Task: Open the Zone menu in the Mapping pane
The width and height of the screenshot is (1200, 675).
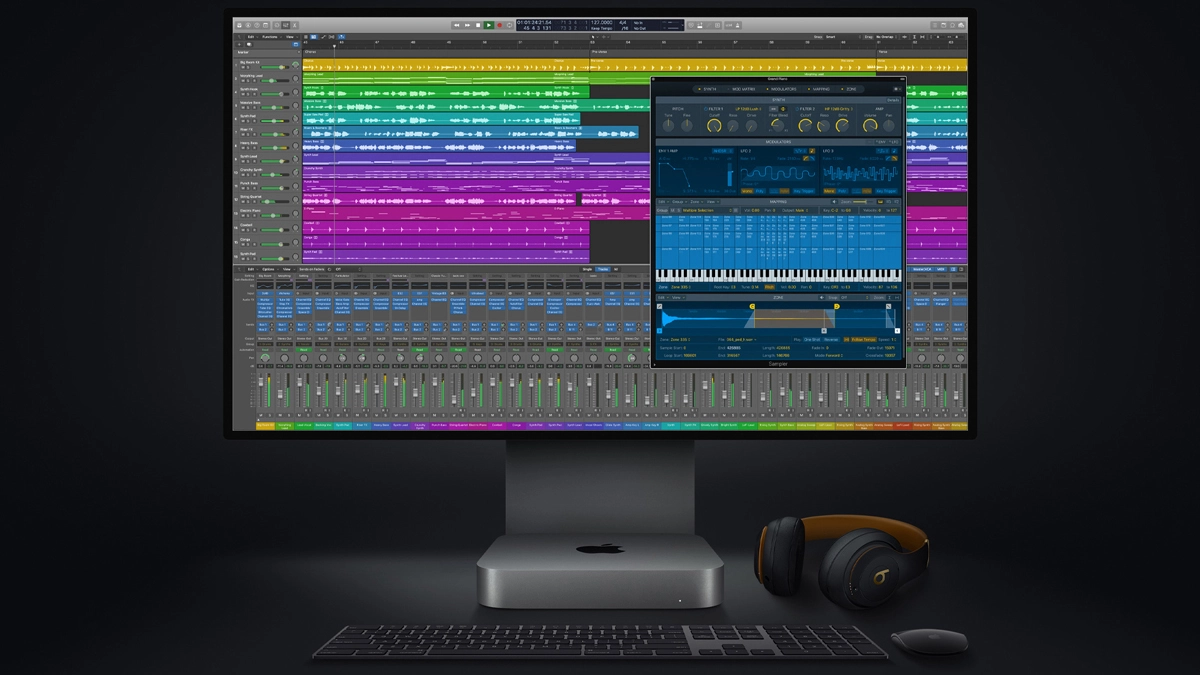Action: (697, 202)
